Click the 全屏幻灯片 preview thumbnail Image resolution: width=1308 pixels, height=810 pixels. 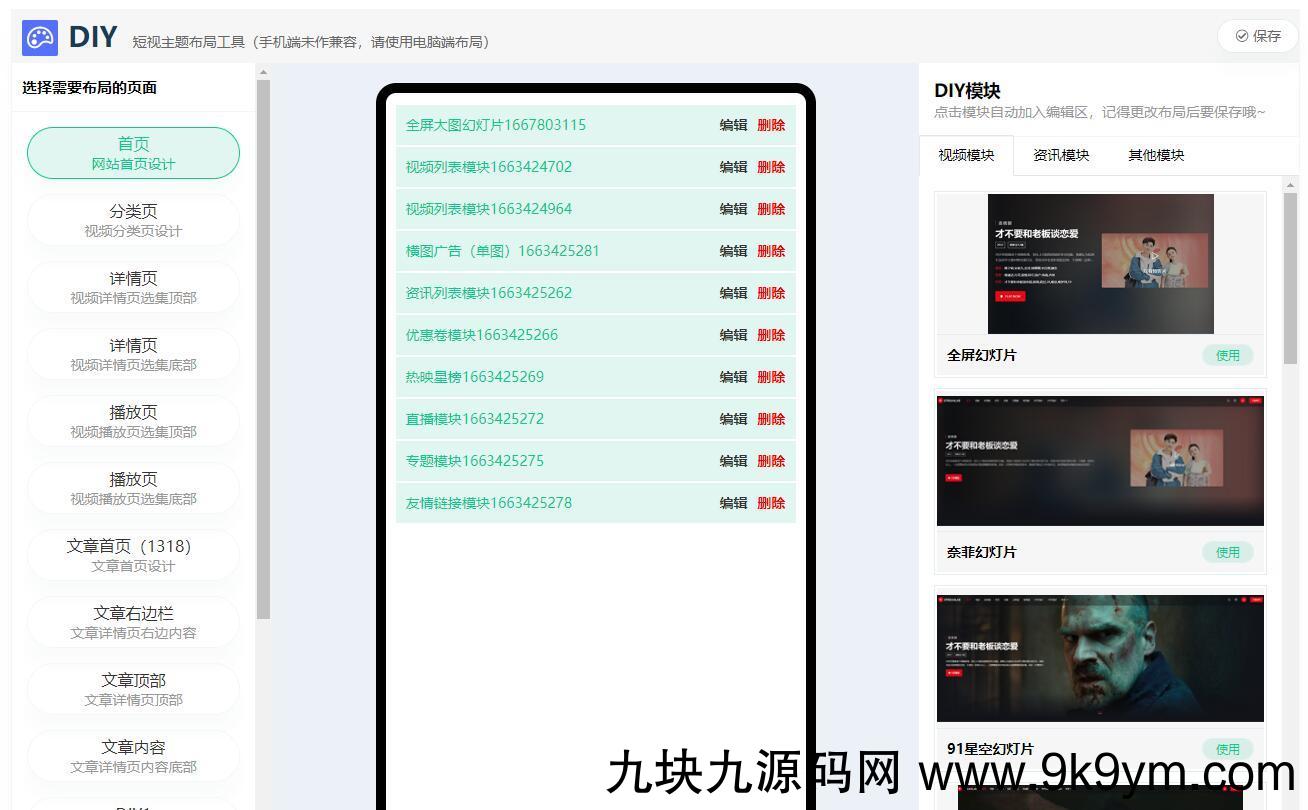[x=1100, y=264]
